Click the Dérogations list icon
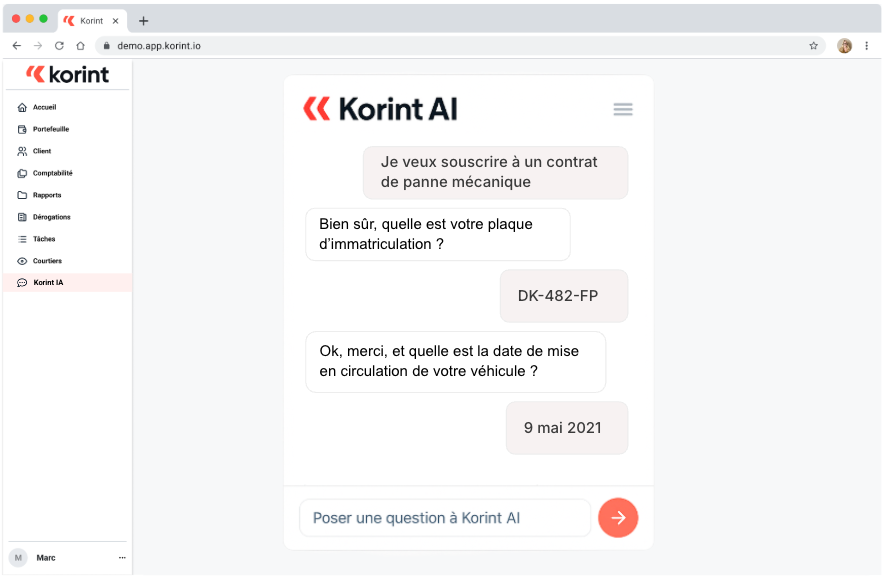Viewport: 891px width, 582px height. 22,217
